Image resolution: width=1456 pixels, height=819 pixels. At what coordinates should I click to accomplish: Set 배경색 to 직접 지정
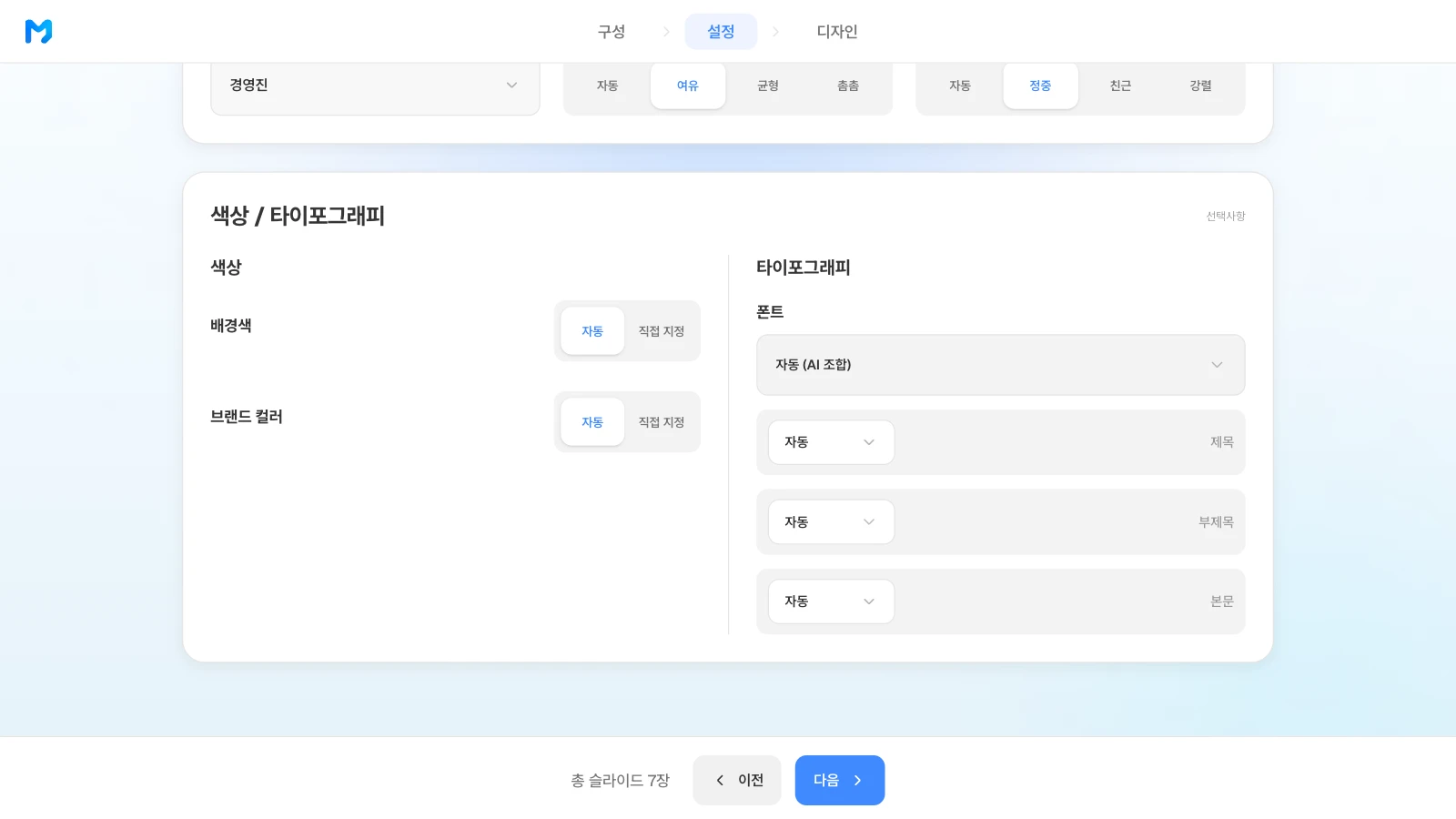pos(662,331)
